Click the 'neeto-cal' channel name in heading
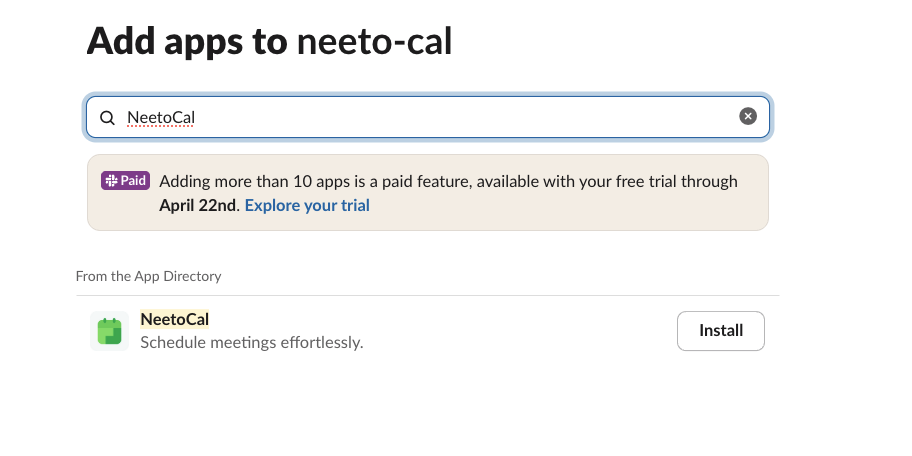Screen dimensions: 912x456 (x=375, y=40)
